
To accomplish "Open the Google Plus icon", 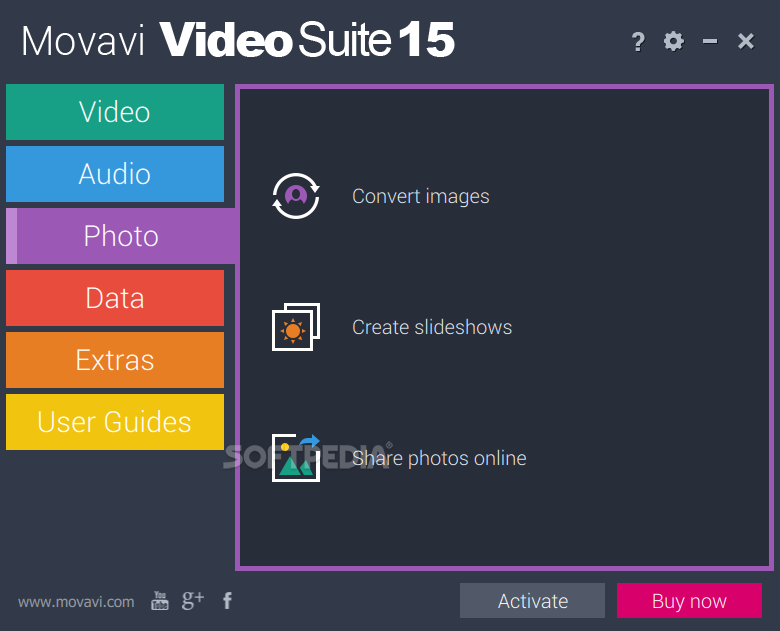I will [193, 600].
